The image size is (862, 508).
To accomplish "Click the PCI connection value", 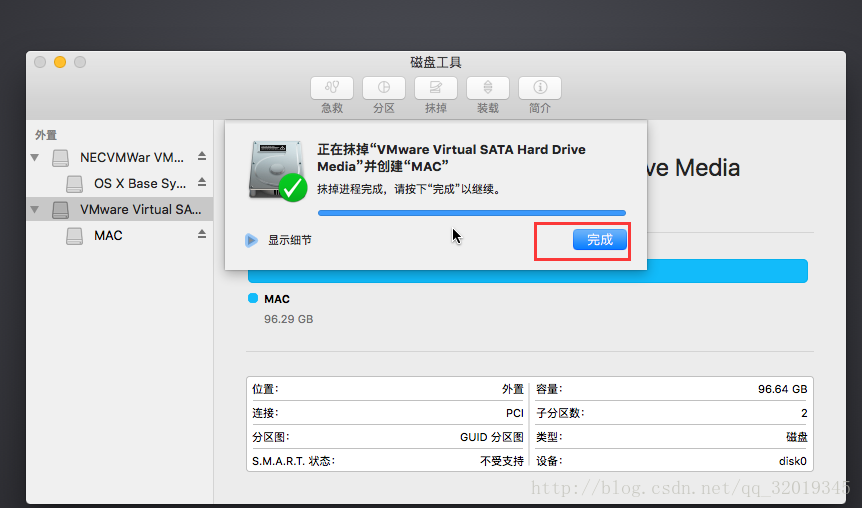I will pyautogui.click(x=515, y=413).
